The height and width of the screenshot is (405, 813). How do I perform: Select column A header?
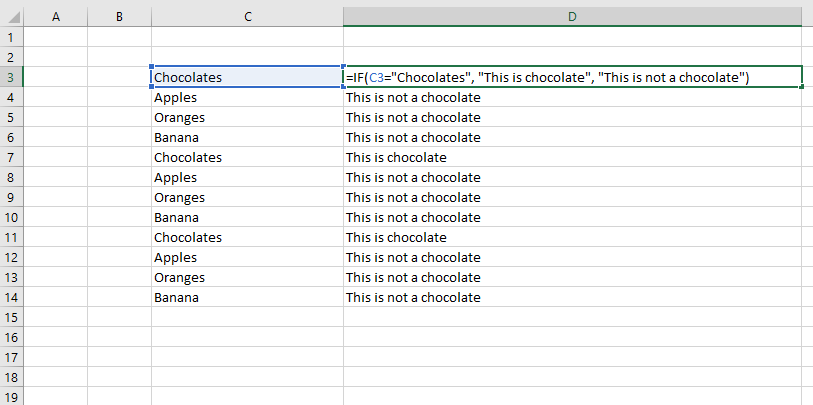pos(54,17)
